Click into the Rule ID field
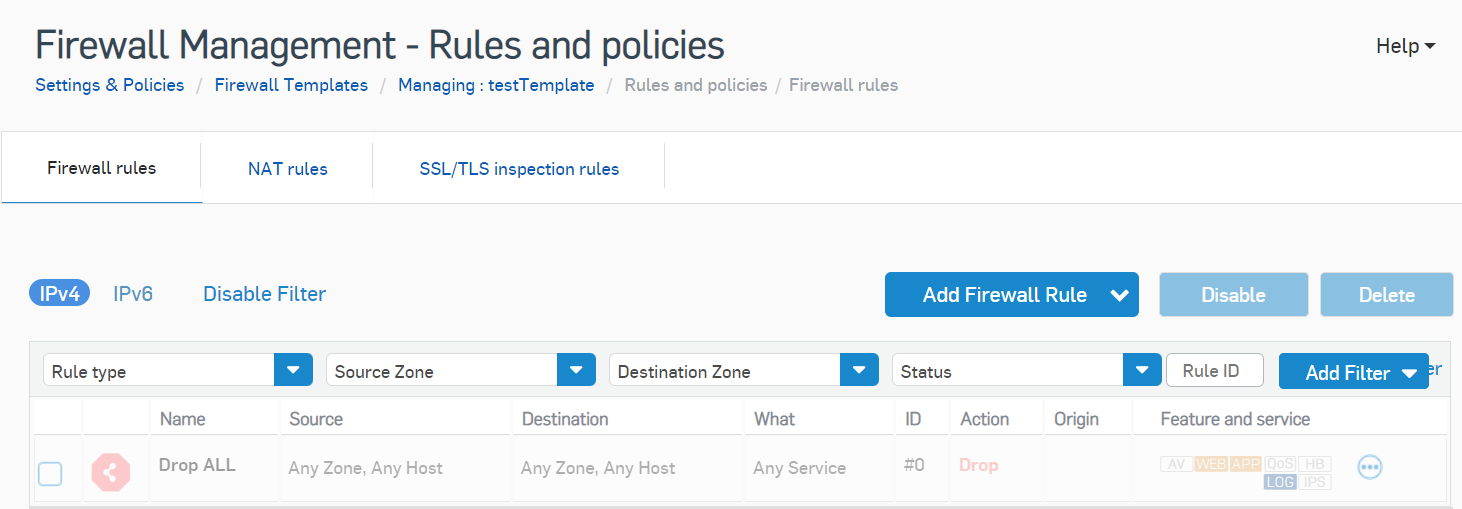 1214,371
